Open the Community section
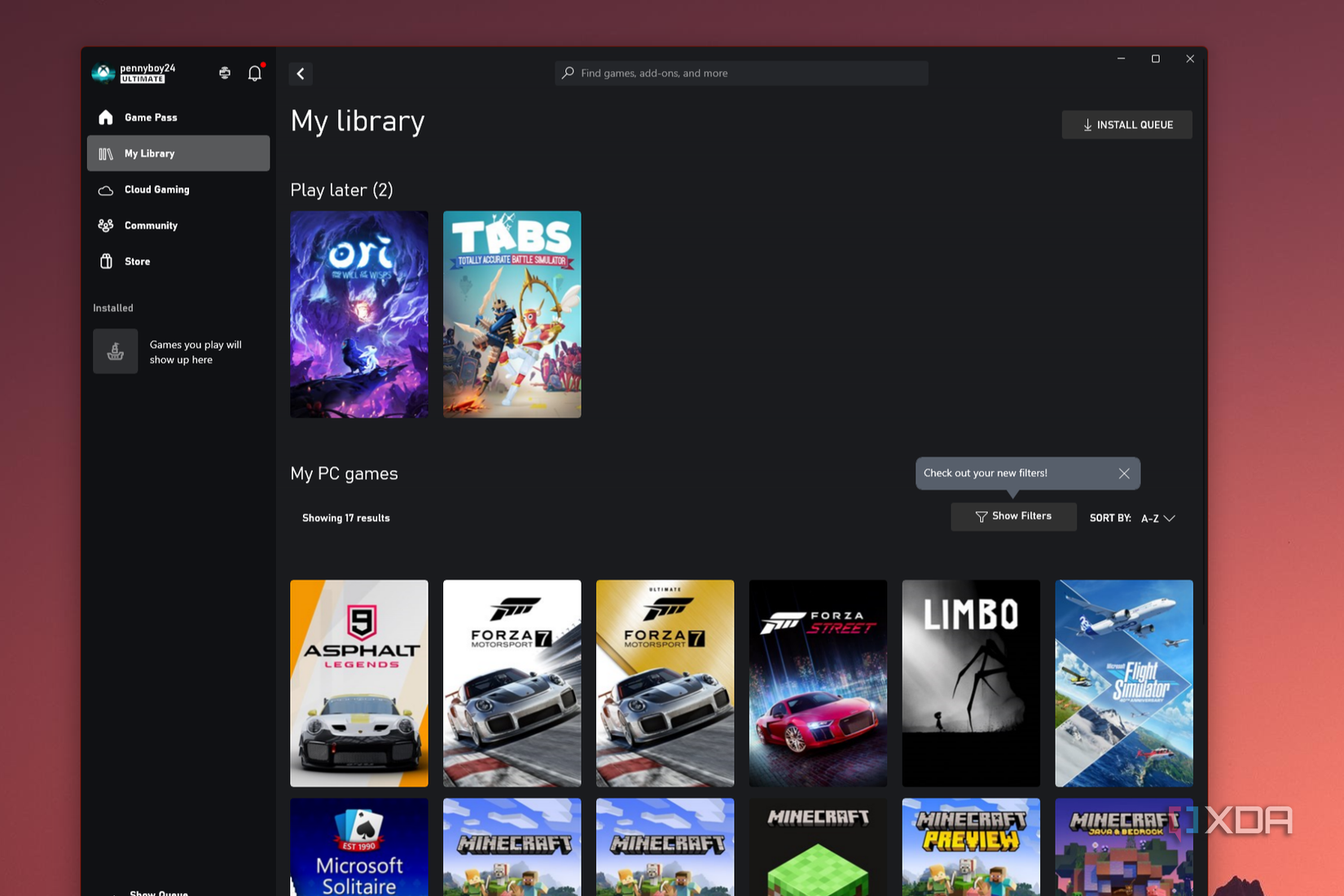1344x896 pixels. 178,226
